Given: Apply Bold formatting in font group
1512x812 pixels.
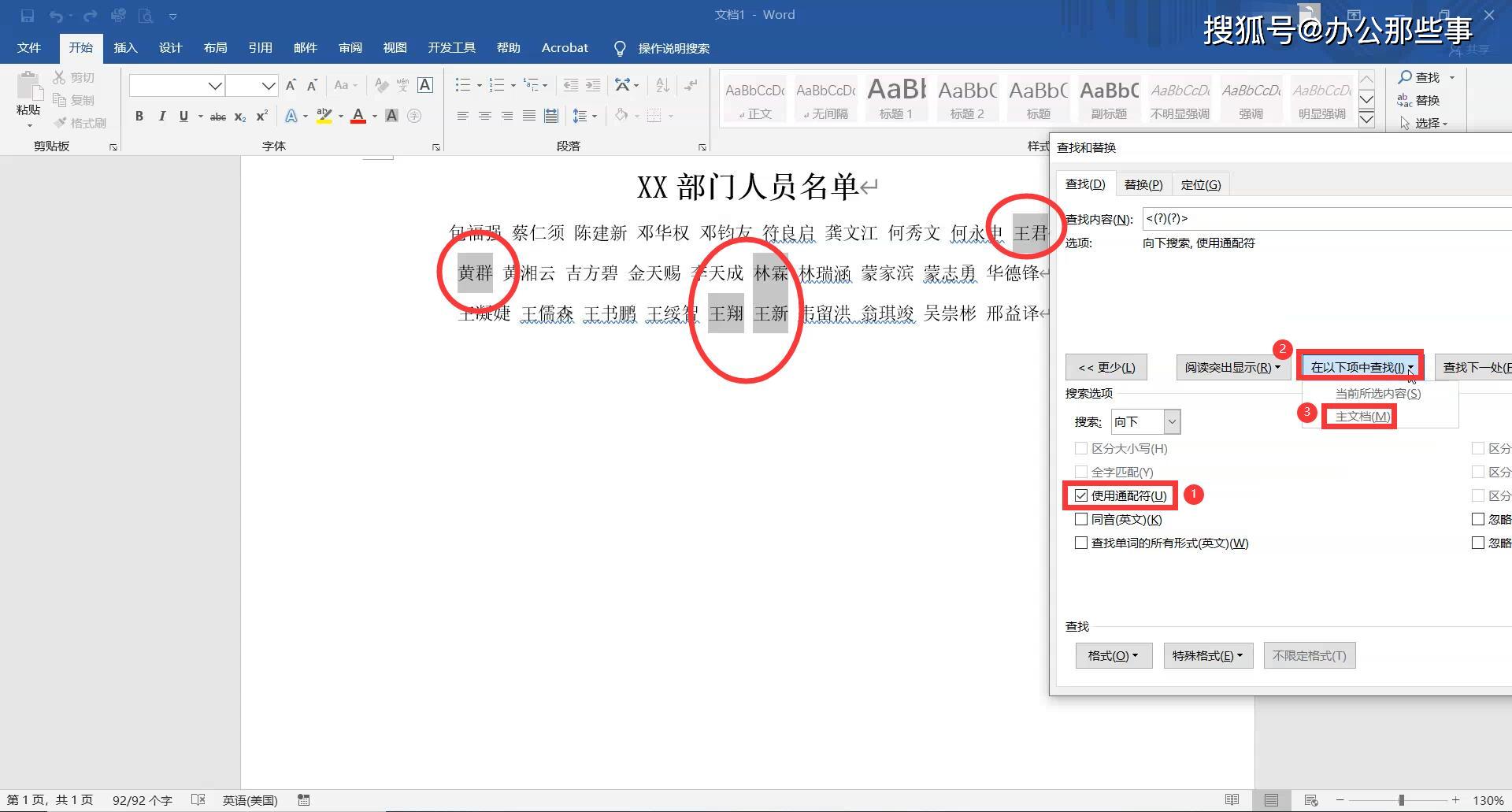Looking at the screenshot, I should [139, 116].
